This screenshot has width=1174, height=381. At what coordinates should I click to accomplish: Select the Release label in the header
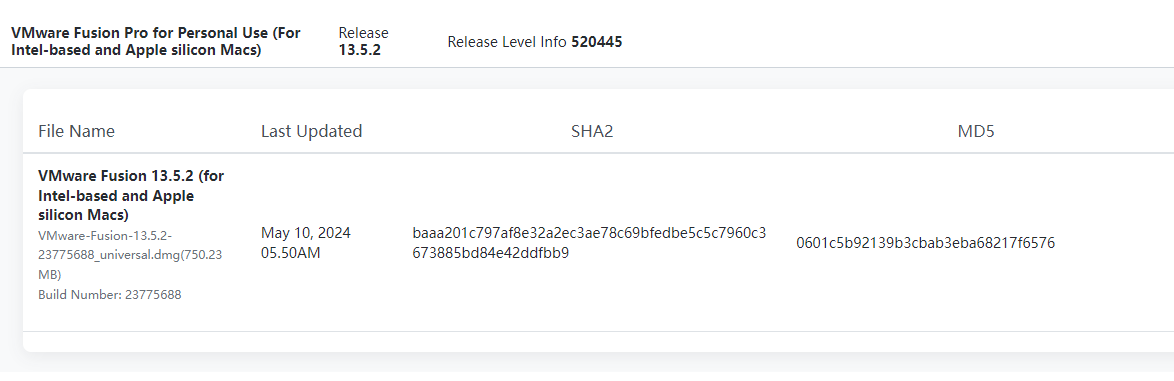tap(363, 33)
